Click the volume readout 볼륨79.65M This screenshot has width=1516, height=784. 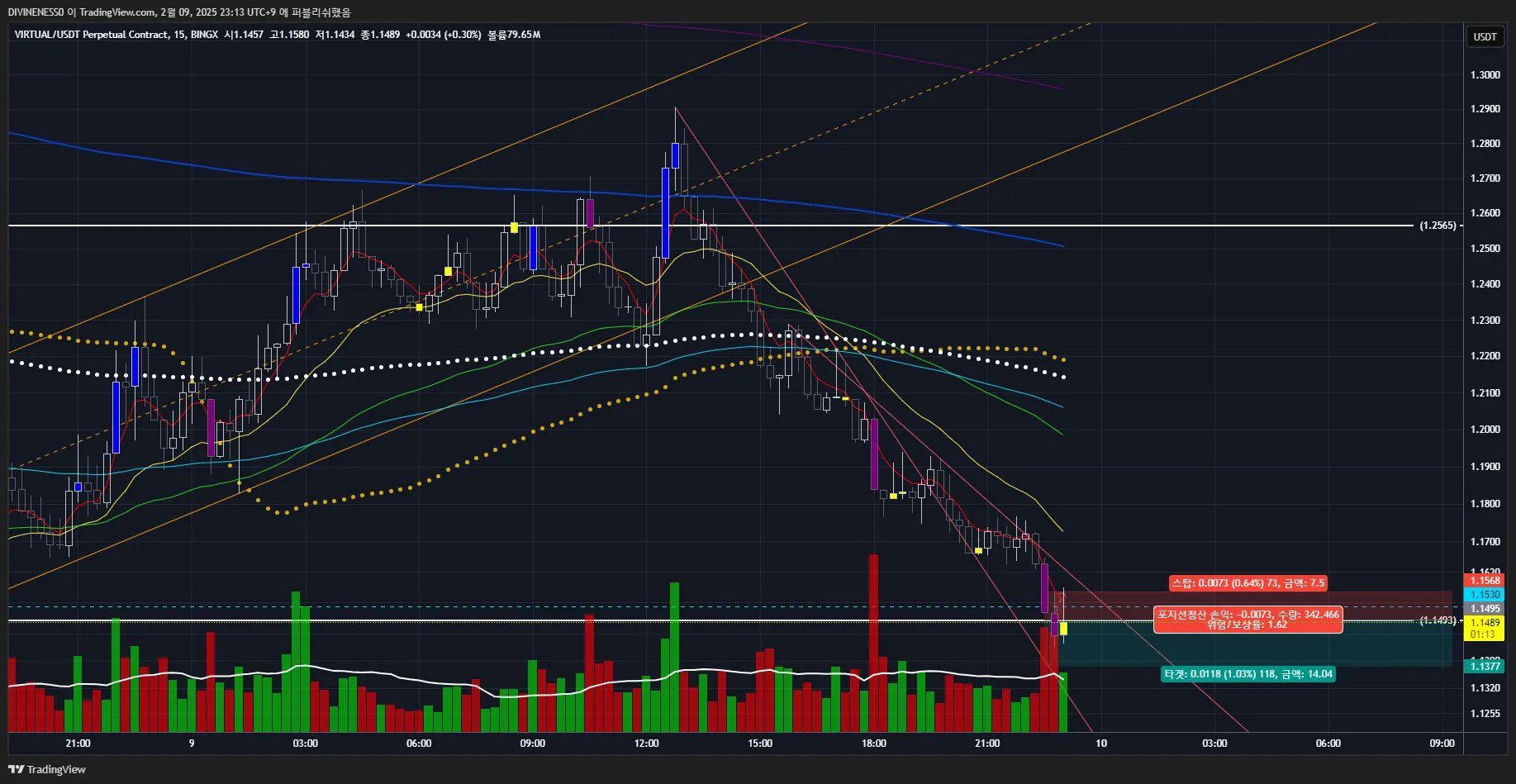click(x=514, y=35)
